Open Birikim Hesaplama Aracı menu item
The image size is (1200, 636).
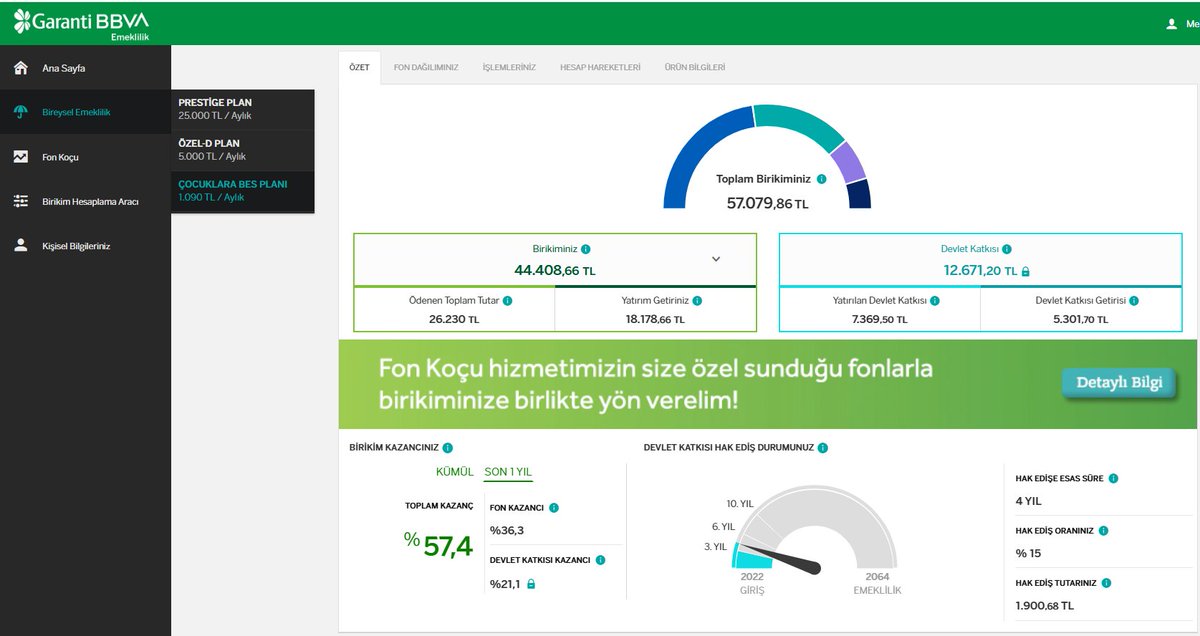tap(85, 201)
